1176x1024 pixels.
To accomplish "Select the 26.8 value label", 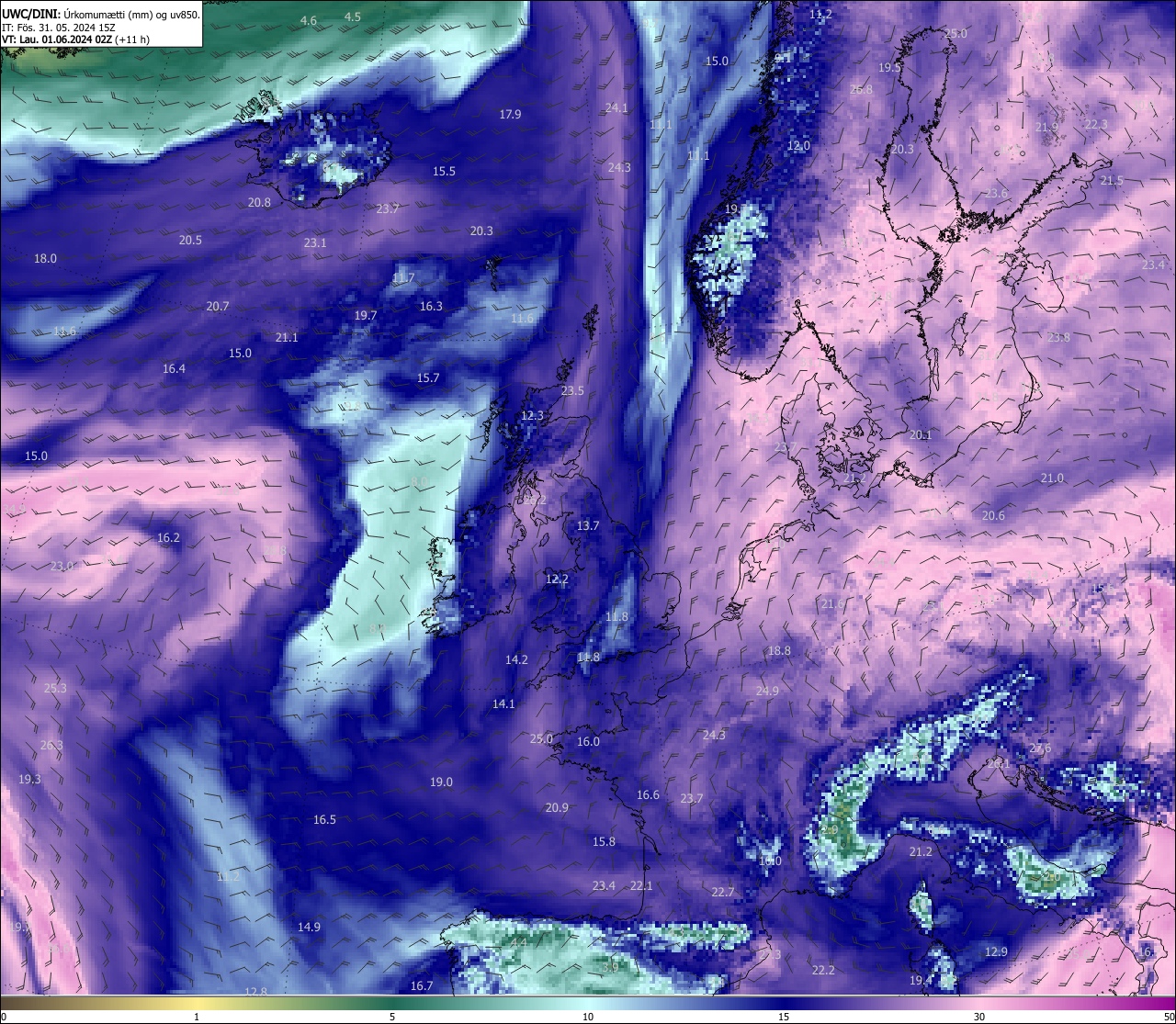I will click(861, 89).
